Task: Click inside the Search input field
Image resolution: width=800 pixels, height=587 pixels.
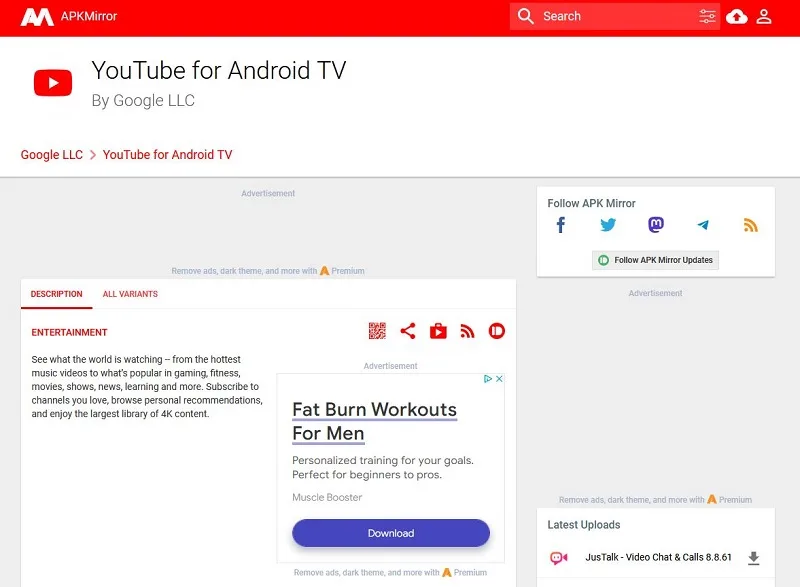Action: point(614,16)
